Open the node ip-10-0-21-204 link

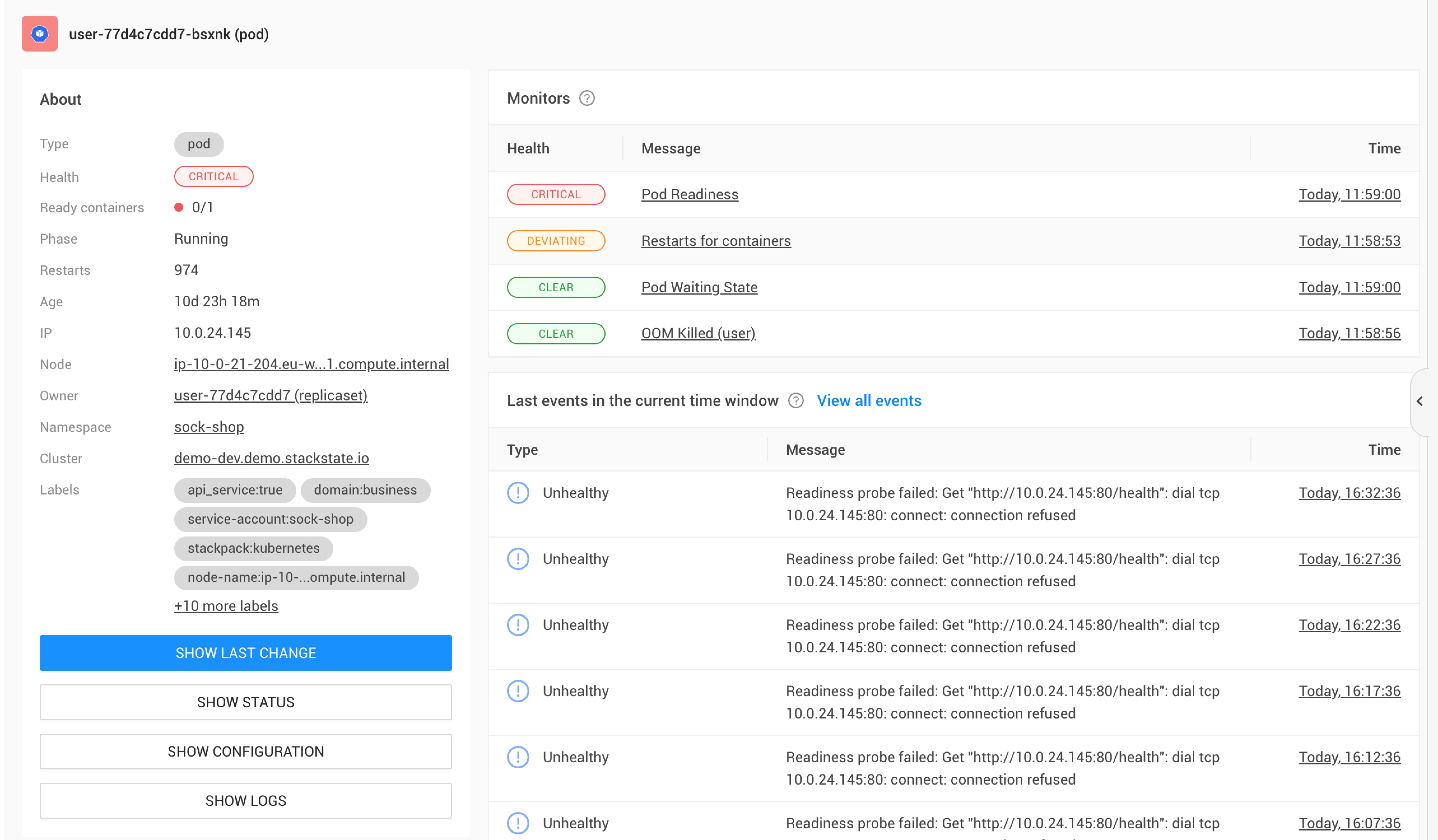pos(311,364)
